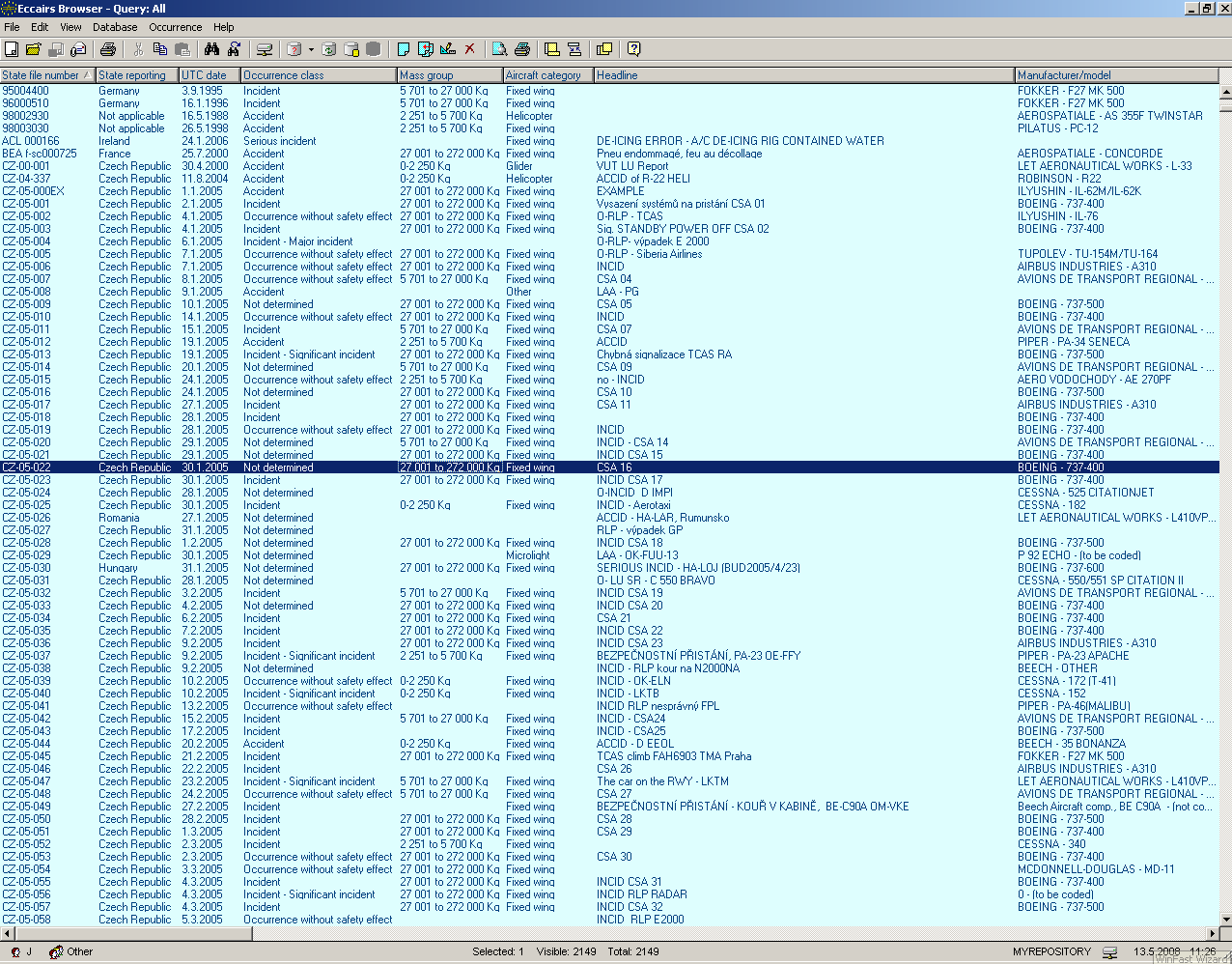Click the edit occurrence pencil icon
The image size is (1232, 964).
coord(448,49)
